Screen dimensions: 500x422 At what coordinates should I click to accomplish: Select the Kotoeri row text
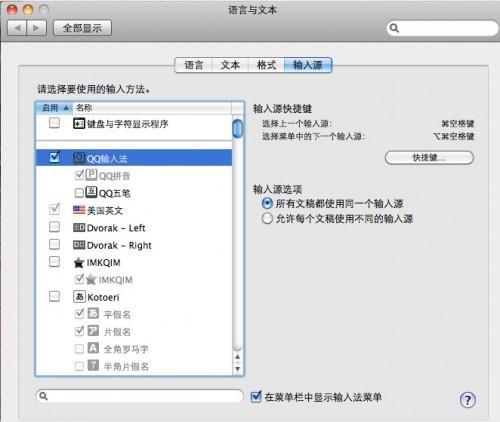pos(103,297)
